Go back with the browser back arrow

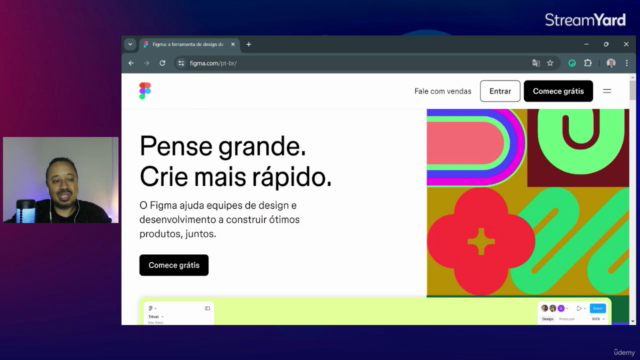coord(131,63)
